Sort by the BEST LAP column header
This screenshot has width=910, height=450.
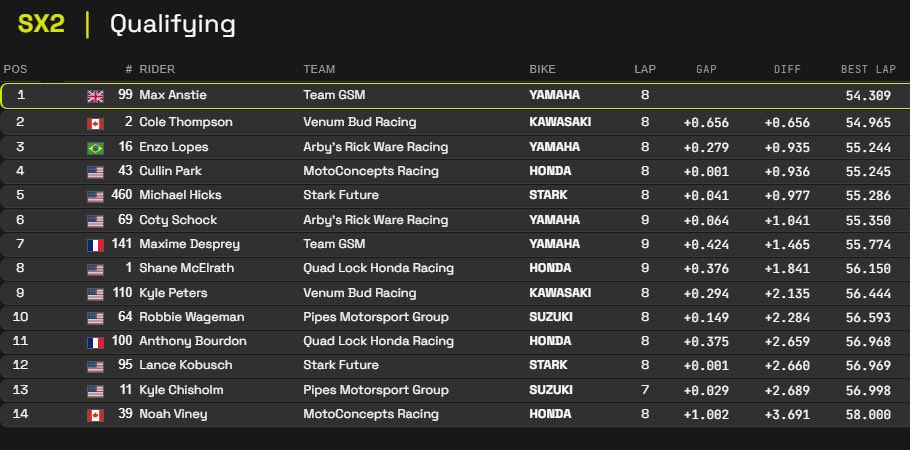(x=868, y=69)
